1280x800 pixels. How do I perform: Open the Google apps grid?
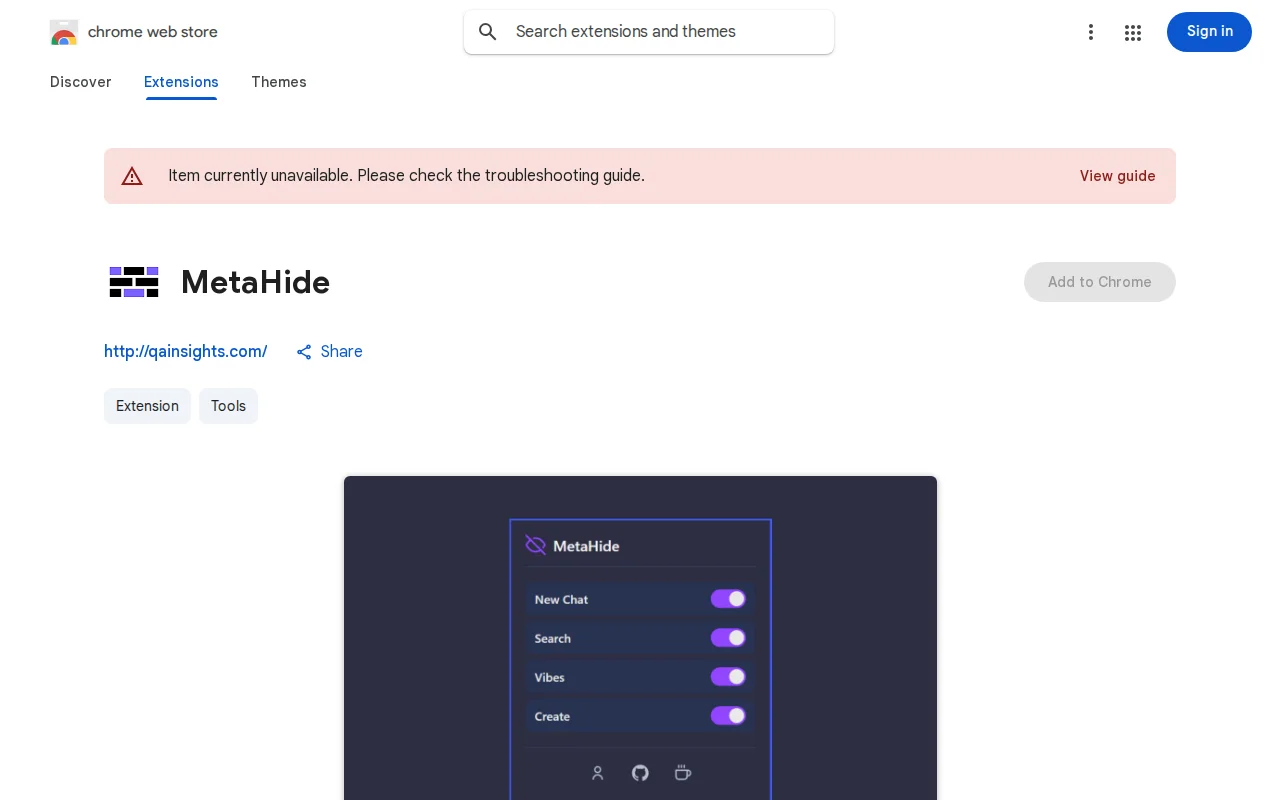(x=1133, y=32)
